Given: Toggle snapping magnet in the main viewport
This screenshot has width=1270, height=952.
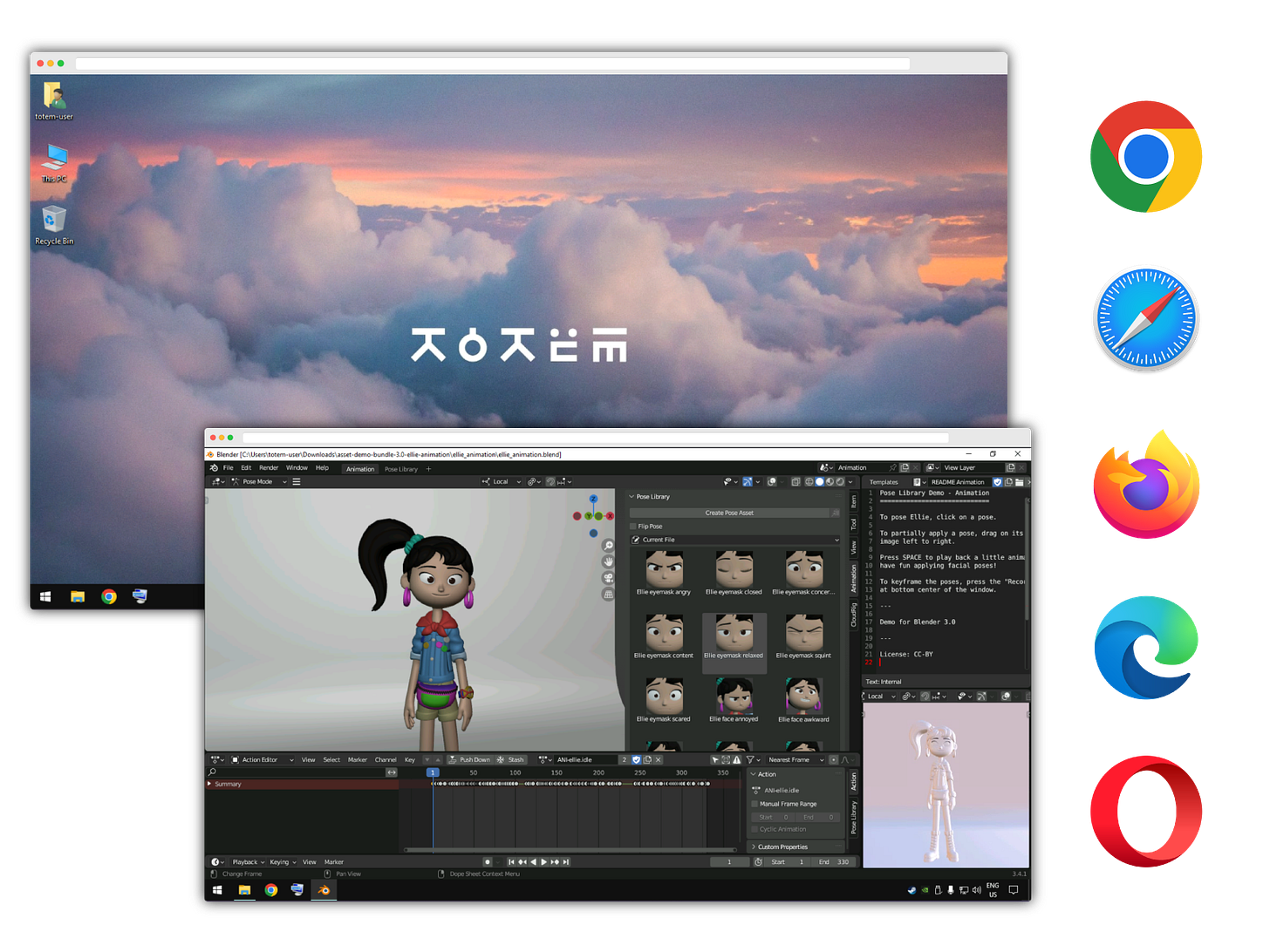Looking at the screenshot, I should (x=549, y=481).
